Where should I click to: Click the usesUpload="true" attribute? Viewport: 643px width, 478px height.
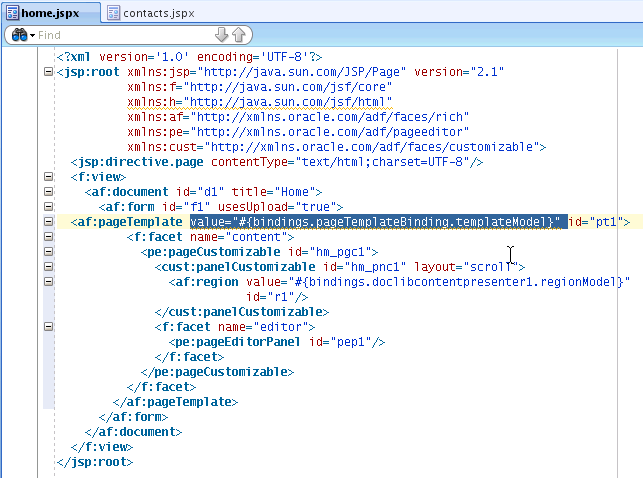pos(276,207)
